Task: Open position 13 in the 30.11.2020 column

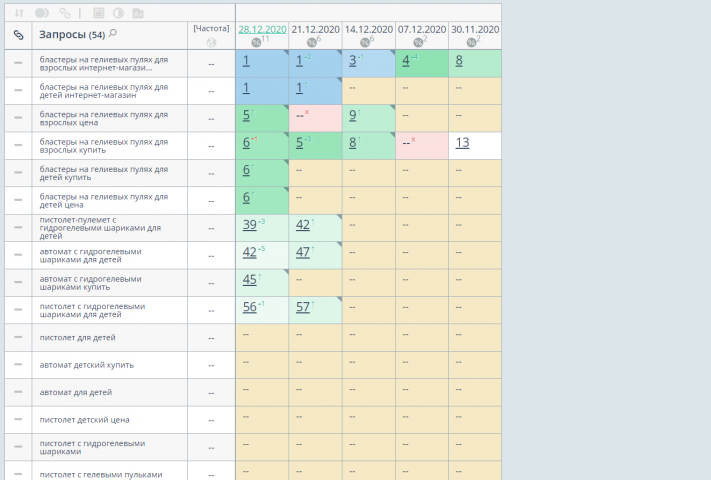Action: tap(462, 143)
